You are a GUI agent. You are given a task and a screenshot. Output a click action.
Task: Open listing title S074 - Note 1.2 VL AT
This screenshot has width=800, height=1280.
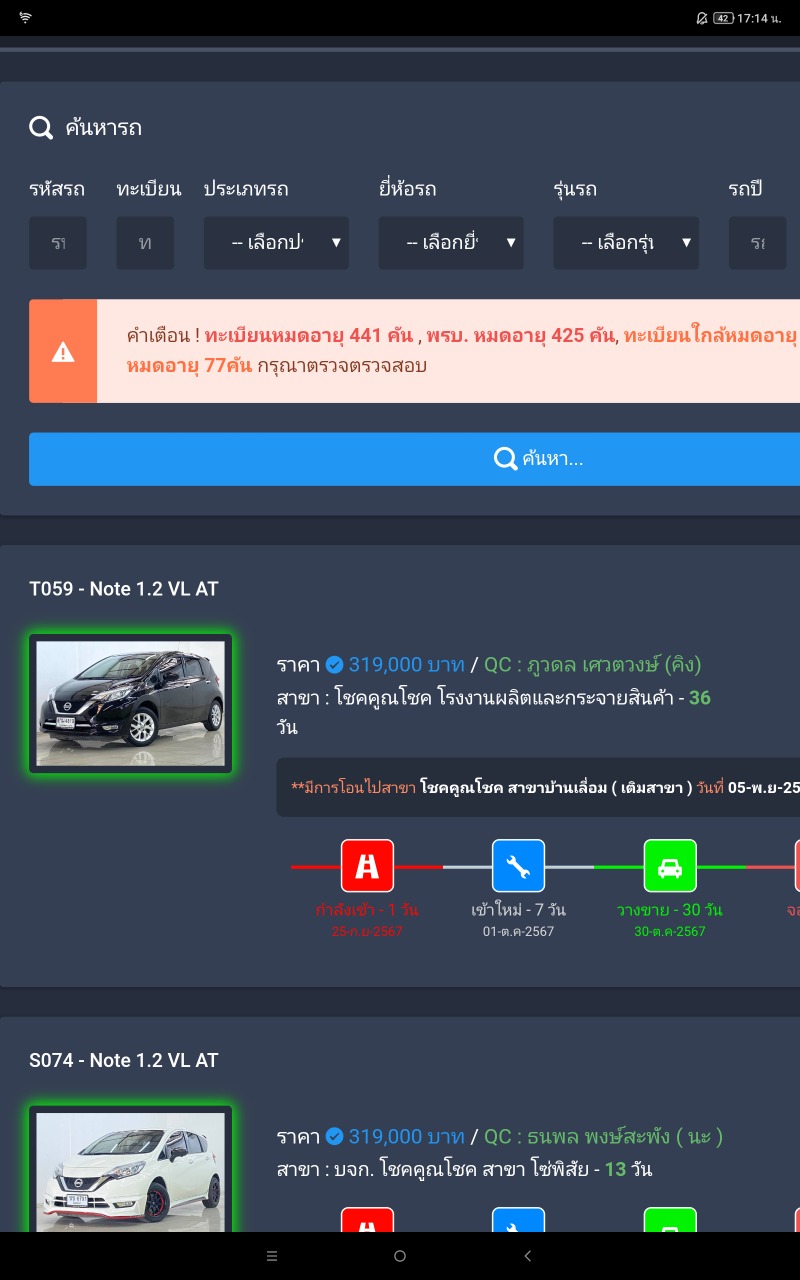124,1061
